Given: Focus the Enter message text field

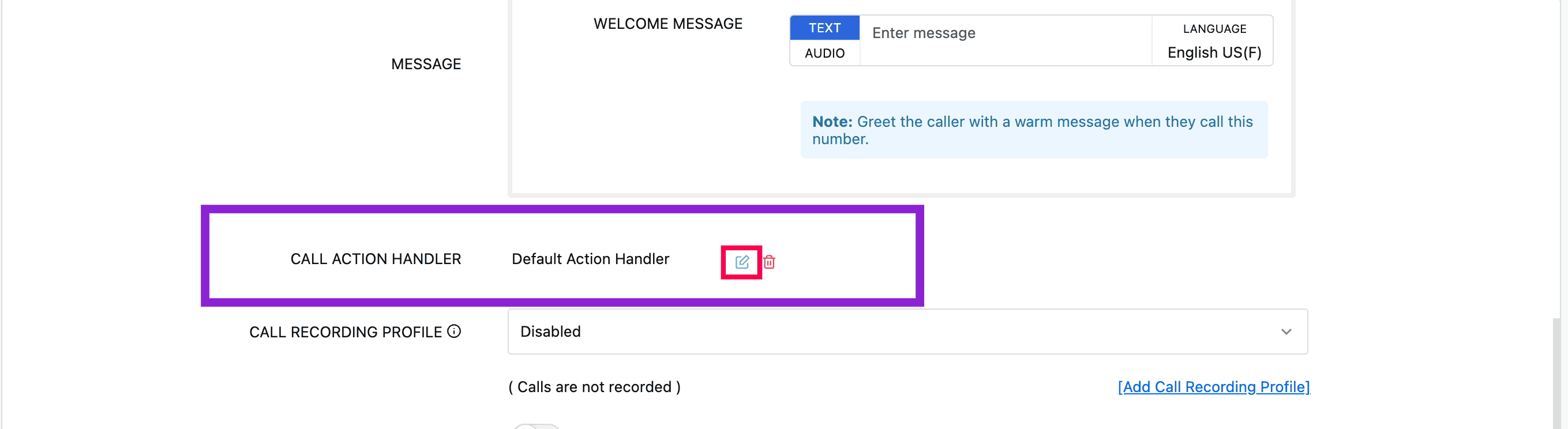Looking at the screenshot, I should point(1004,33).
